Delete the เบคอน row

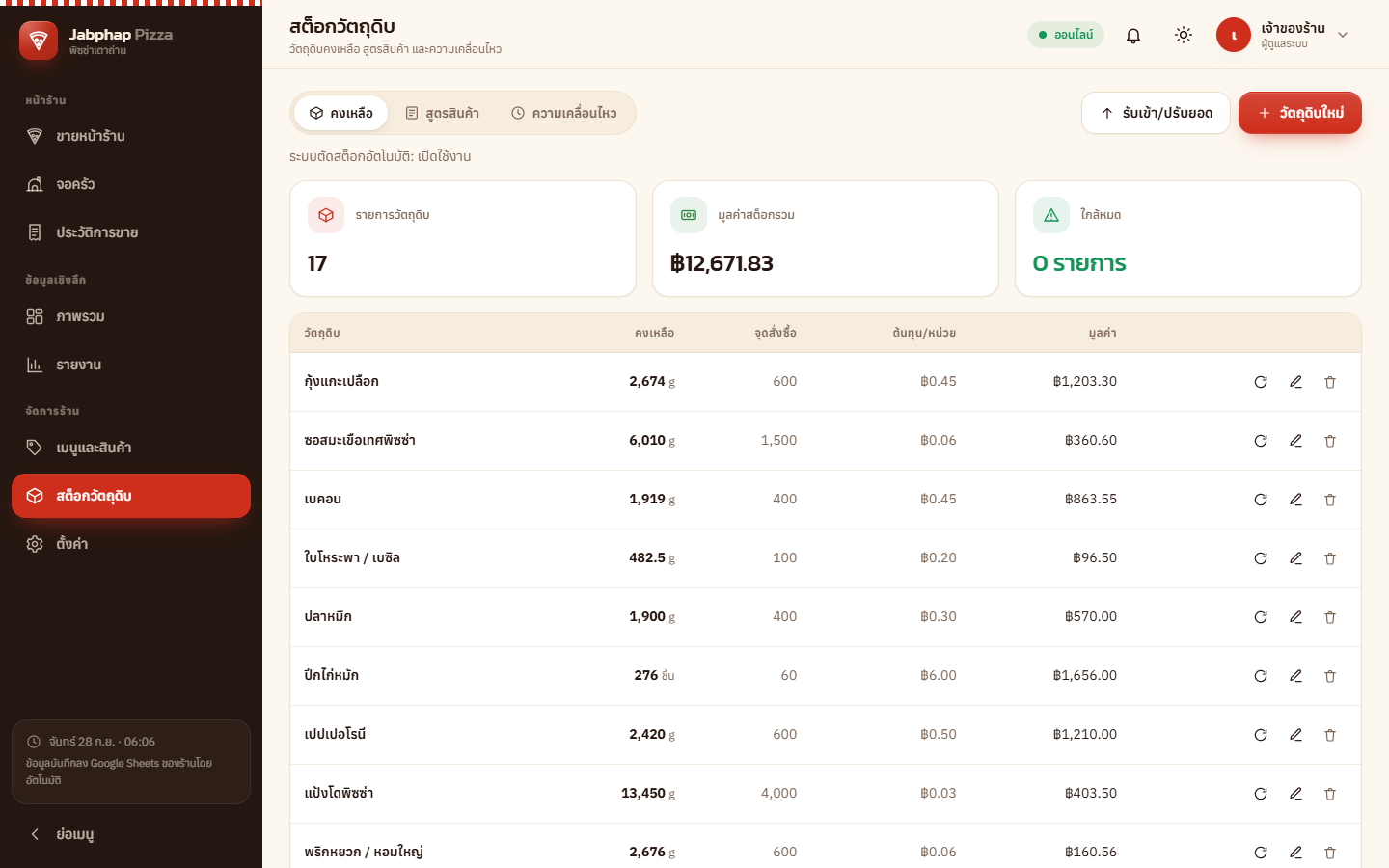point(1330,500)
